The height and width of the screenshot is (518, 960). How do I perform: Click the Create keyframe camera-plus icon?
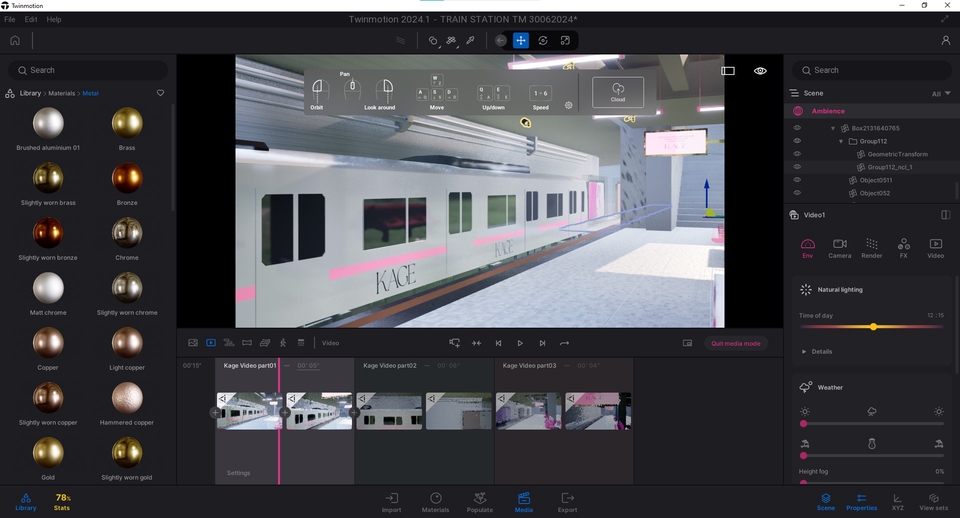pos(454,343)
